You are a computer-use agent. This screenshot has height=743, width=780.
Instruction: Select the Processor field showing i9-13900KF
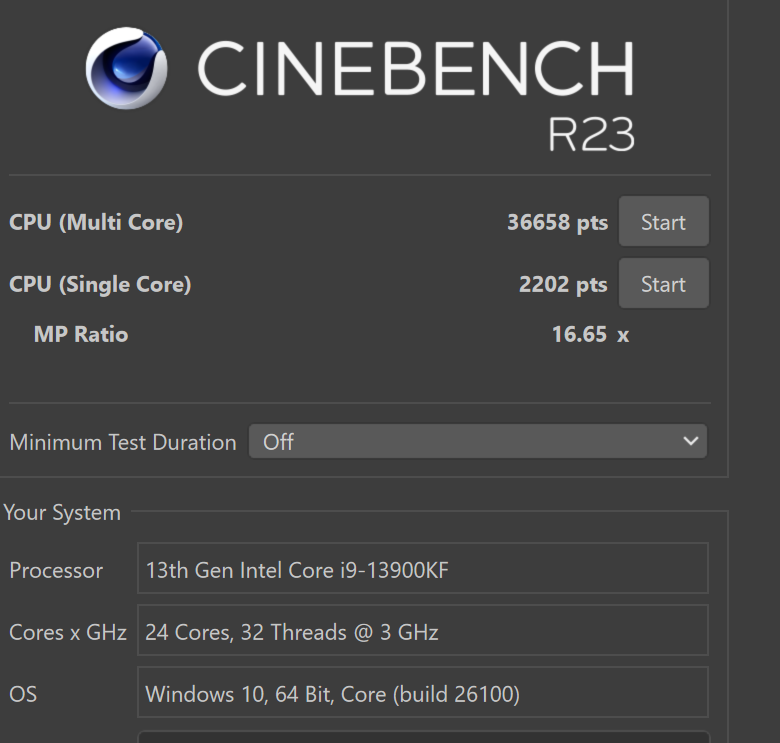423,568
